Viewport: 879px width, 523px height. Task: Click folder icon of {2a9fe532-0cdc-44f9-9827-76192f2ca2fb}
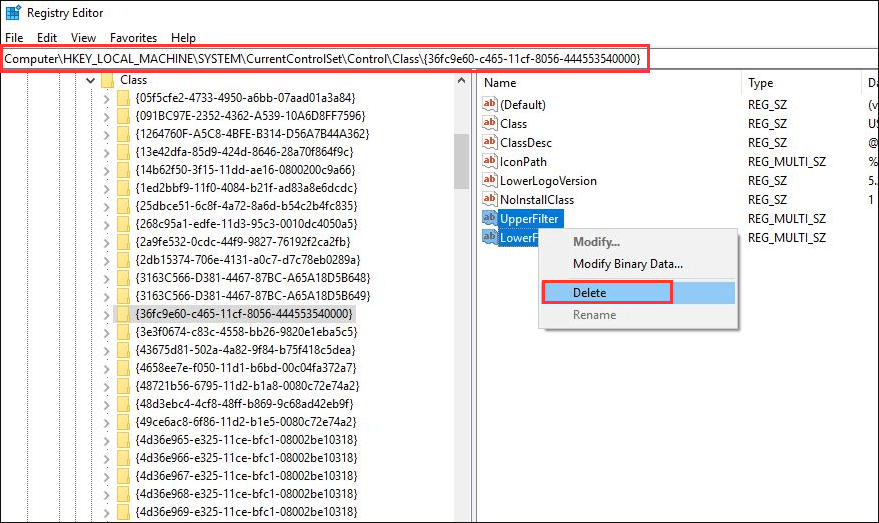(x=124, y=242)
